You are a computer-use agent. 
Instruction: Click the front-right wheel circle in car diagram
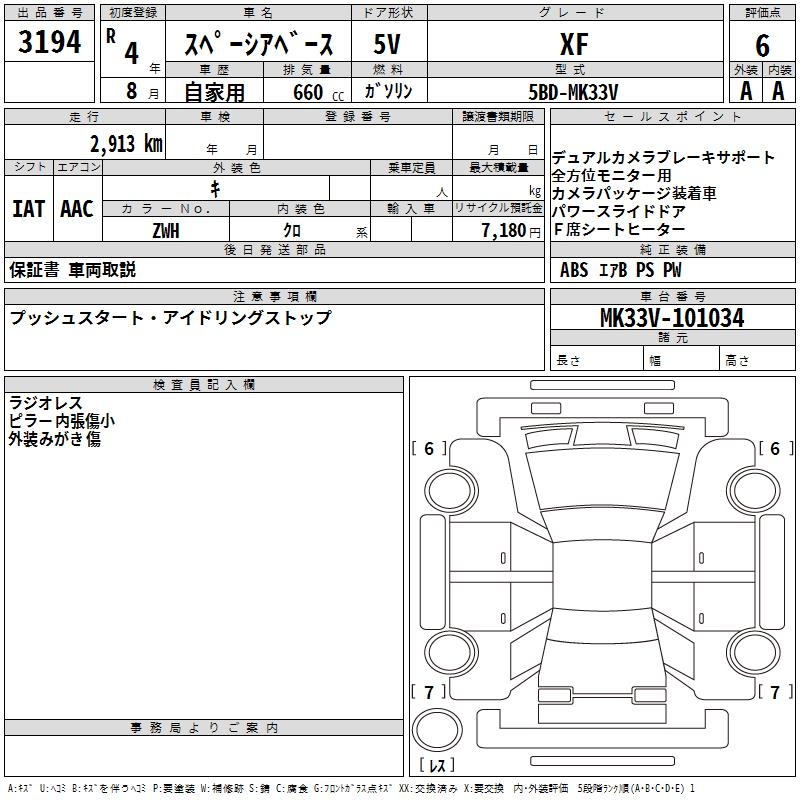(x=753, y=491)
